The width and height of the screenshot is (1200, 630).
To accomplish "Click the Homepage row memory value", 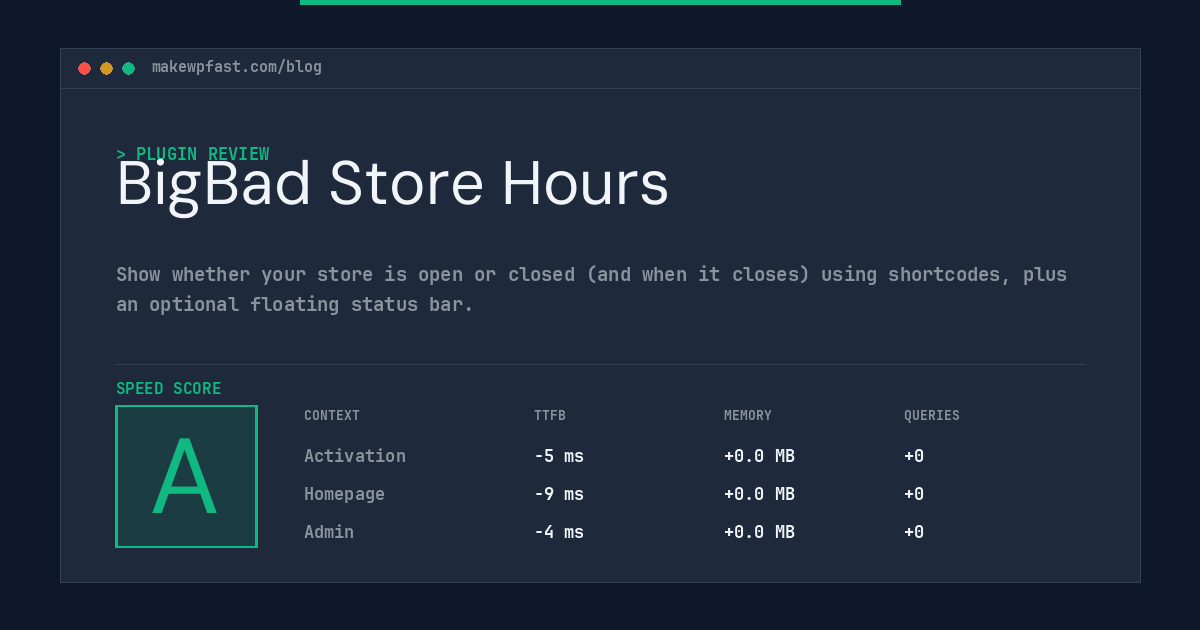I will point(759,494).
